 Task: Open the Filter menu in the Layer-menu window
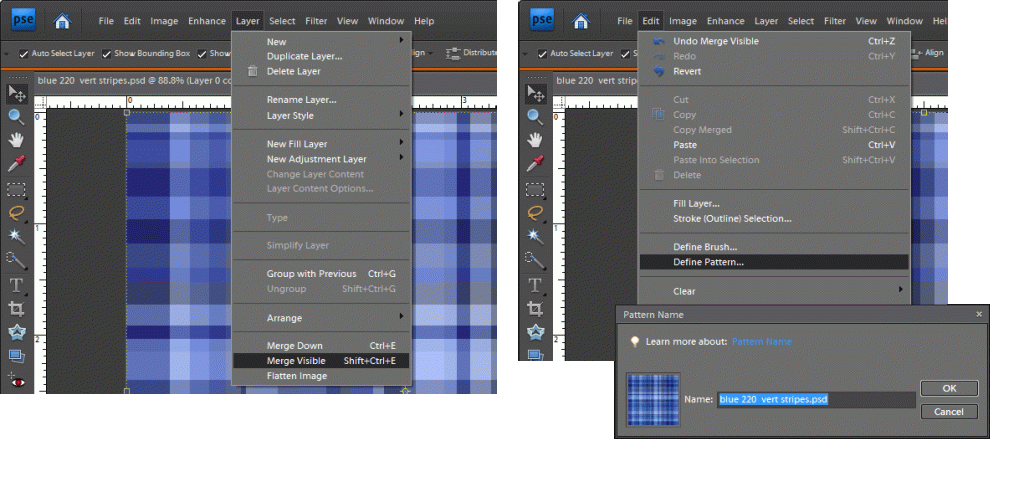(x=316, y=21)
